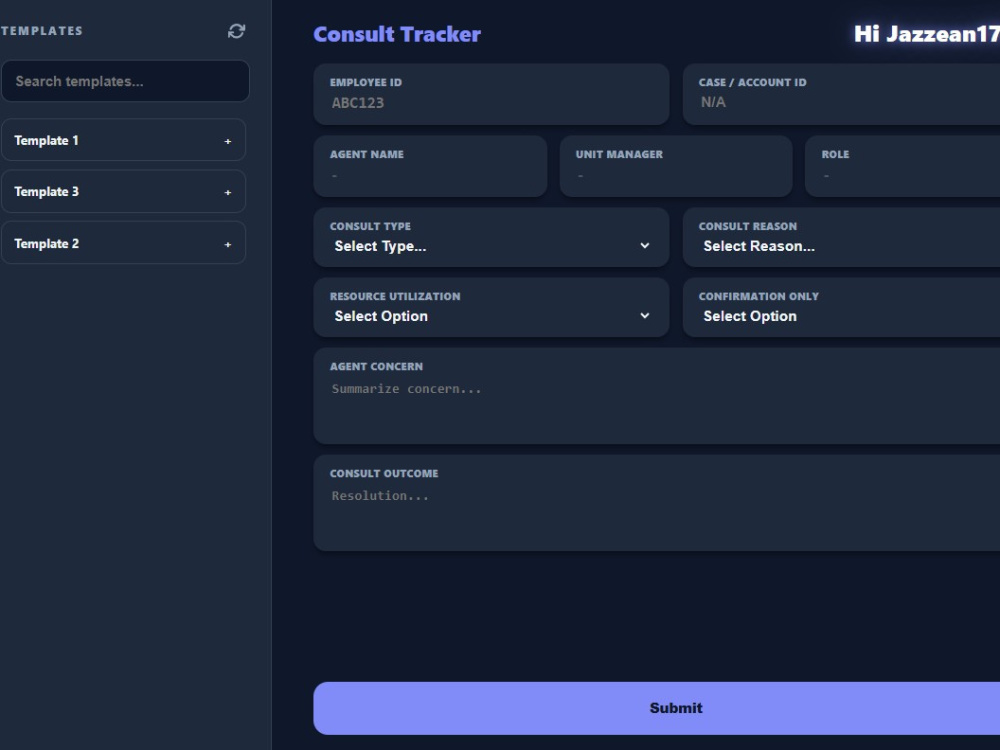Viewport: 1000px width, 750px height.
Task: Expand Template 3 plus icon
Action: click(x=228, y=193)
